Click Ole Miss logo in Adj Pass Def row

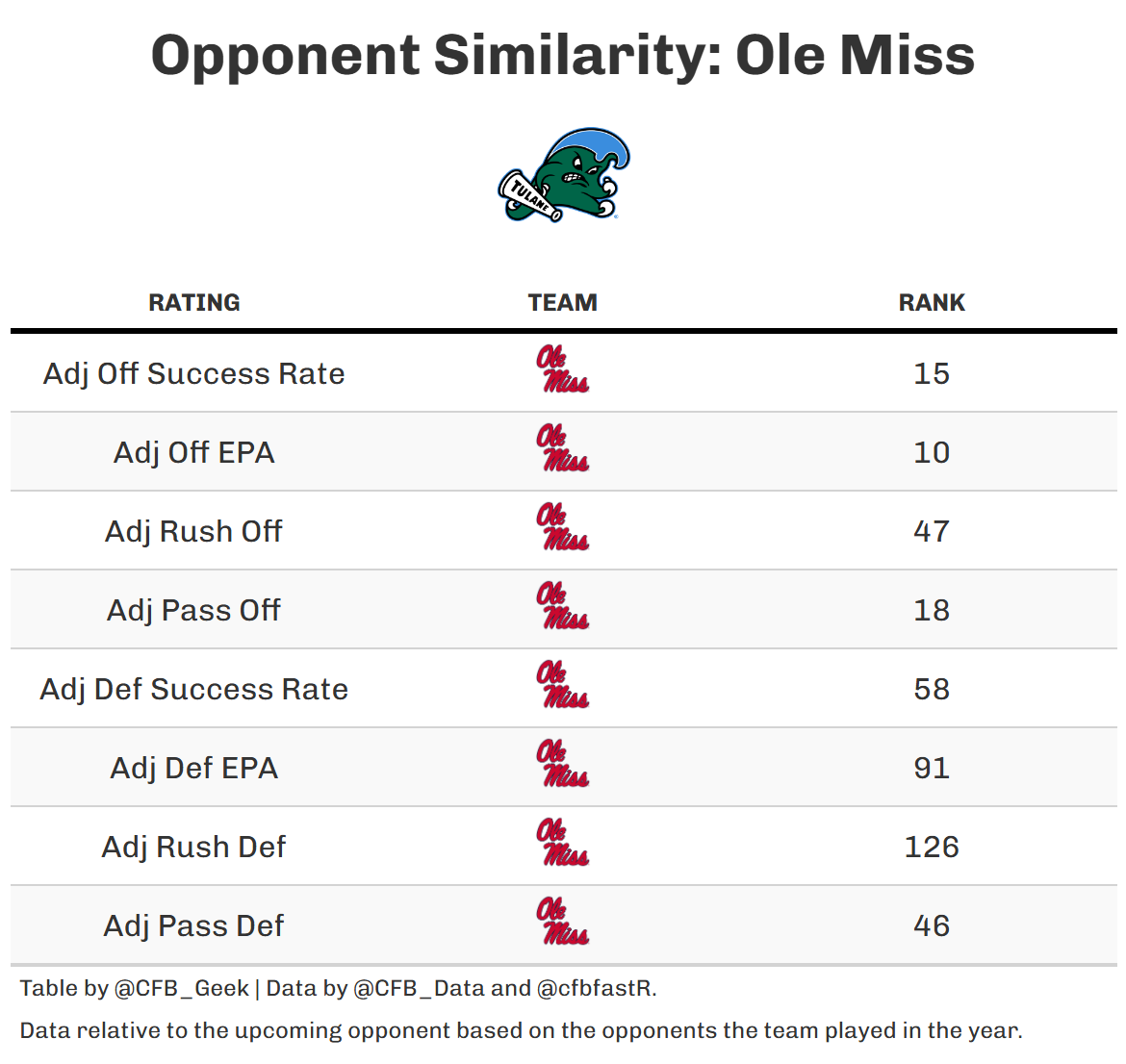pyautogui.click(x=563, y=923)
